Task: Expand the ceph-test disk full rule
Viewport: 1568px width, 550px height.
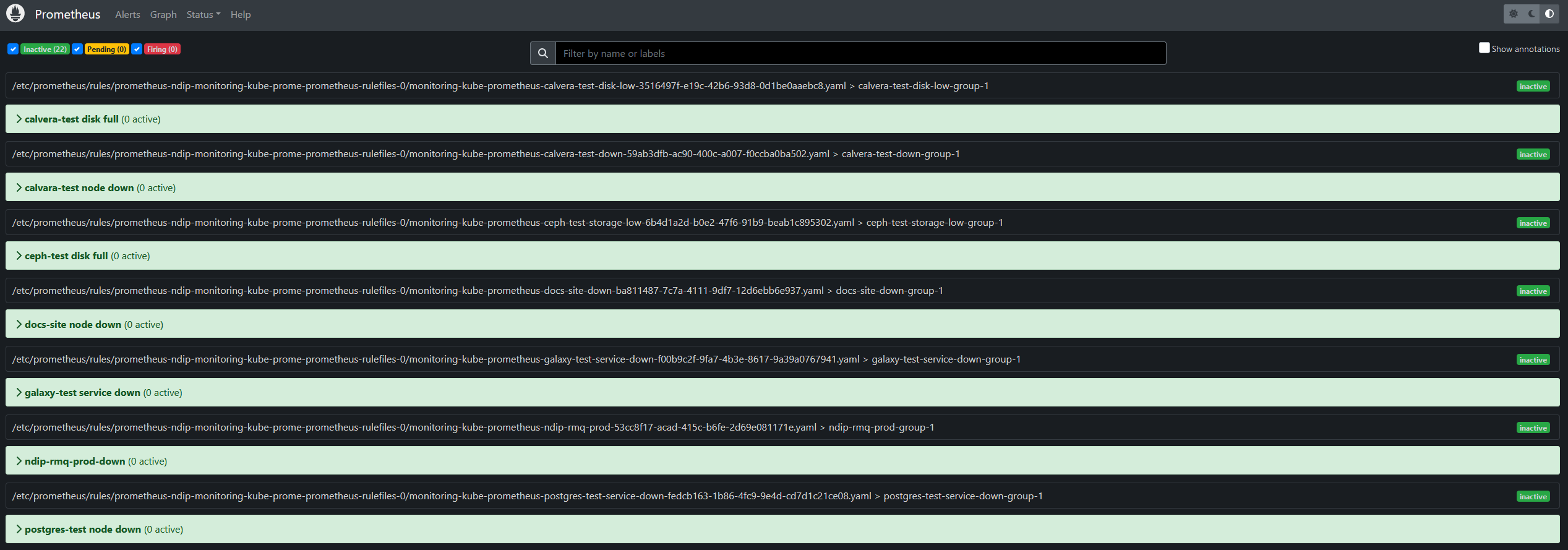Action: pos(66,256)
